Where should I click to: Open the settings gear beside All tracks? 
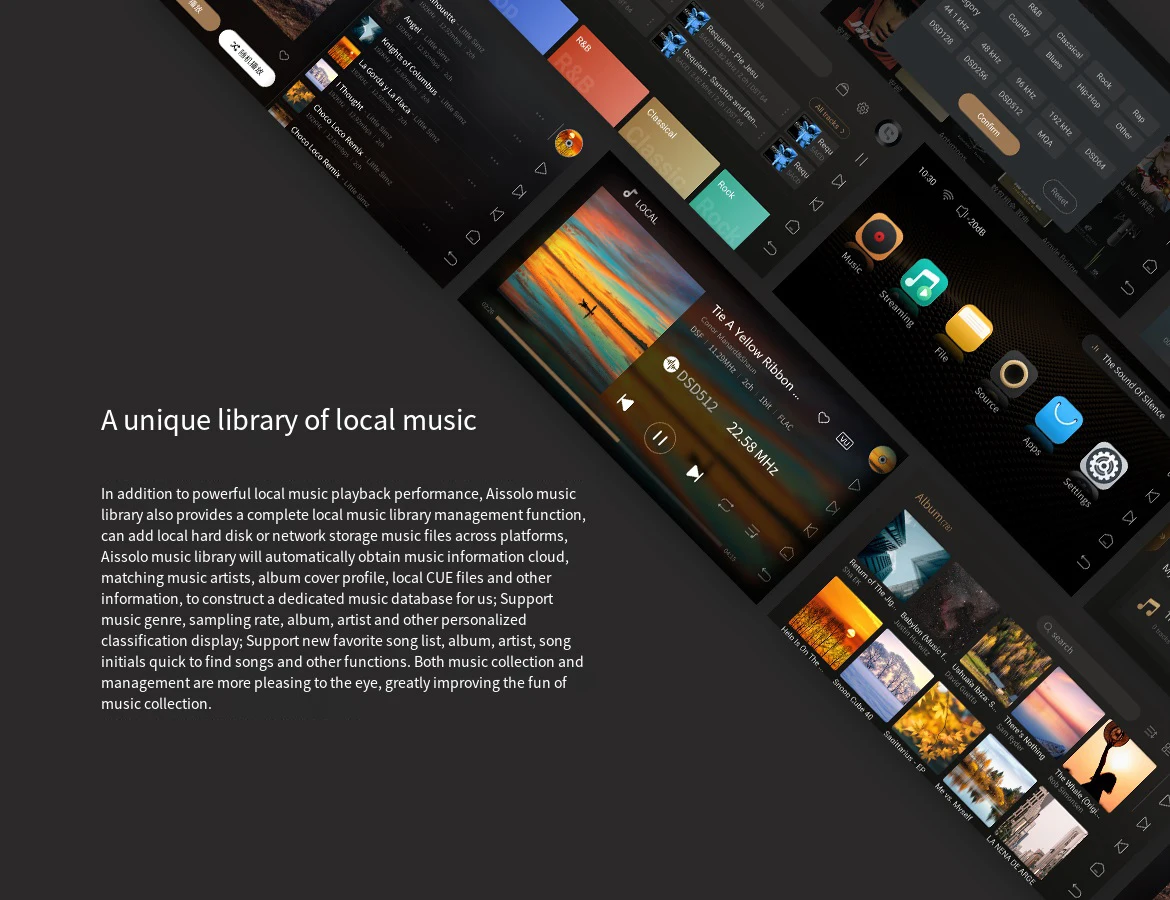coord(863,109)
